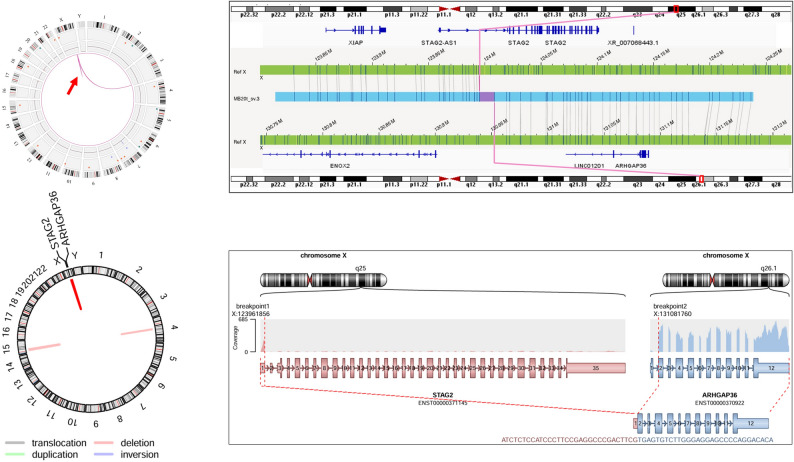This screenshot has width=794, height=462.
Task: Click the red q26.1 marker on lower ideogram
Action: pos(701,179)
